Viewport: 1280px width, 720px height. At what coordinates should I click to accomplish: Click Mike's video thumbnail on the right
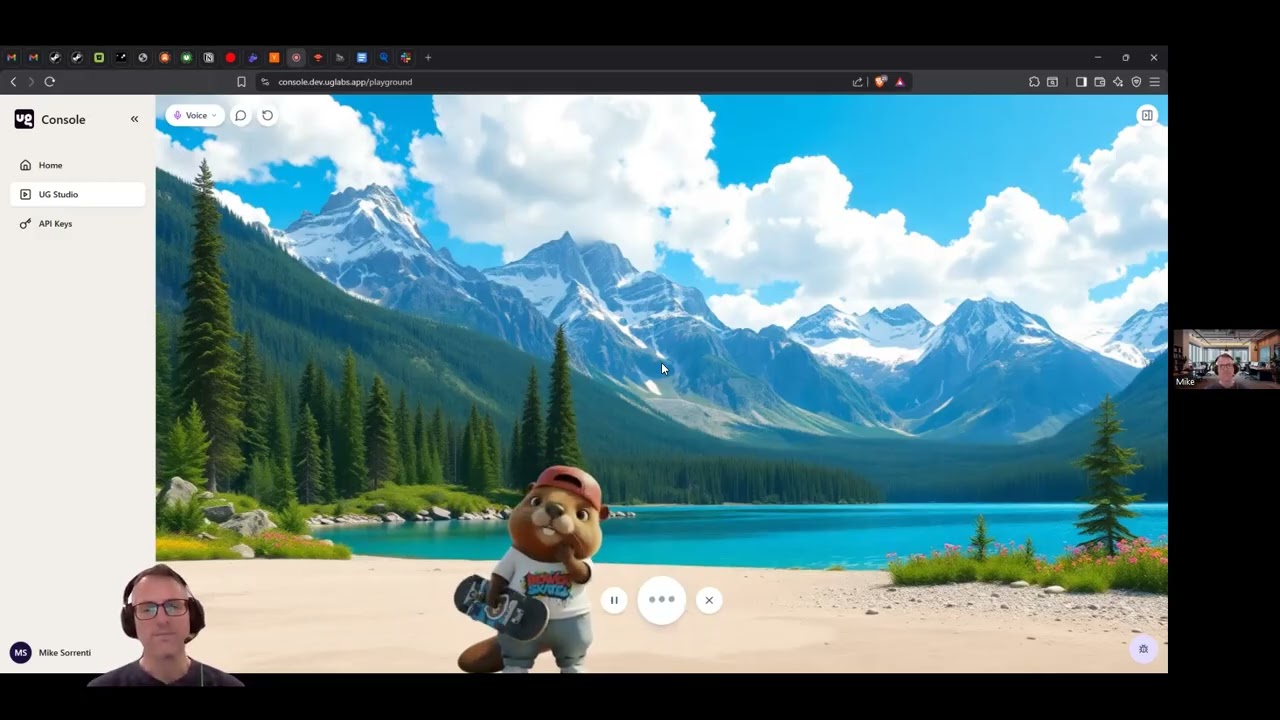tap(1226, 359)
